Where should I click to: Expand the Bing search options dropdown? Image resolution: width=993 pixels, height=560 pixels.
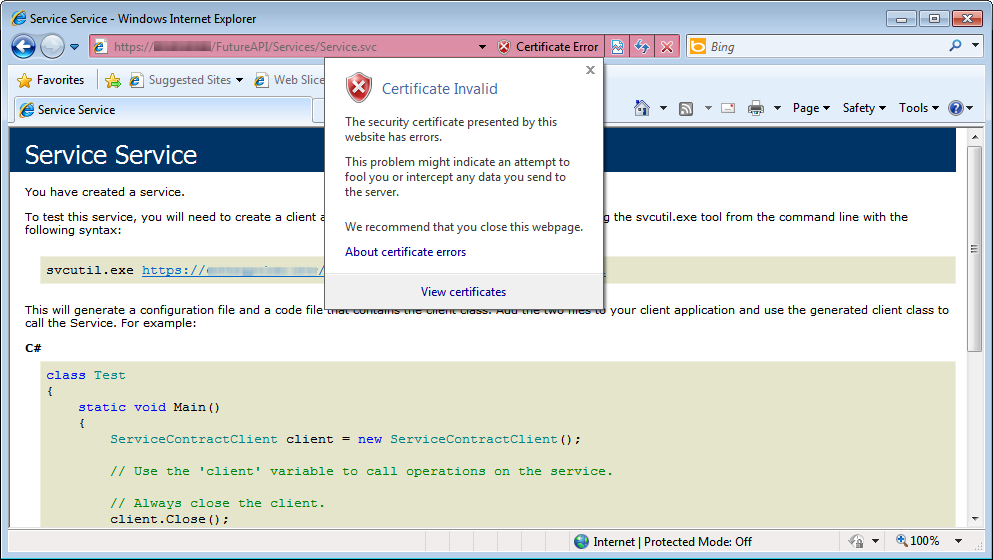(976, 46)
